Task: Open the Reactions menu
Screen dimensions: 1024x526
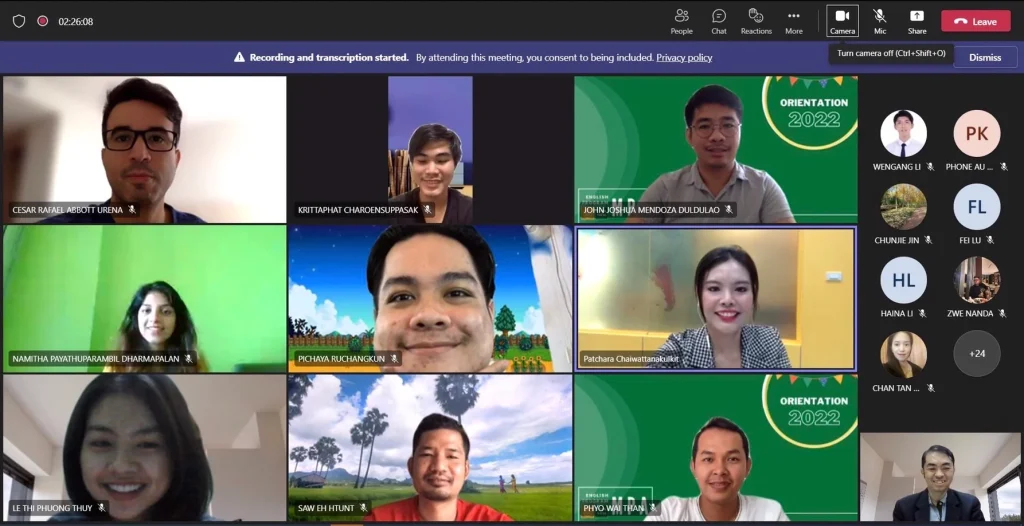Action: (x=756, y=21)
